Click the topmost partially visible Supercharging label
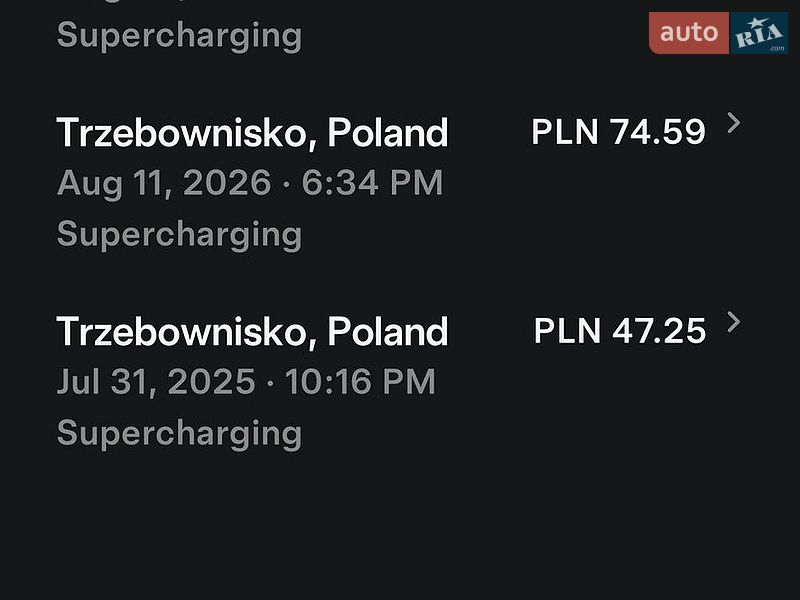Screen dimensions: 800x600 tap(179, 36)
